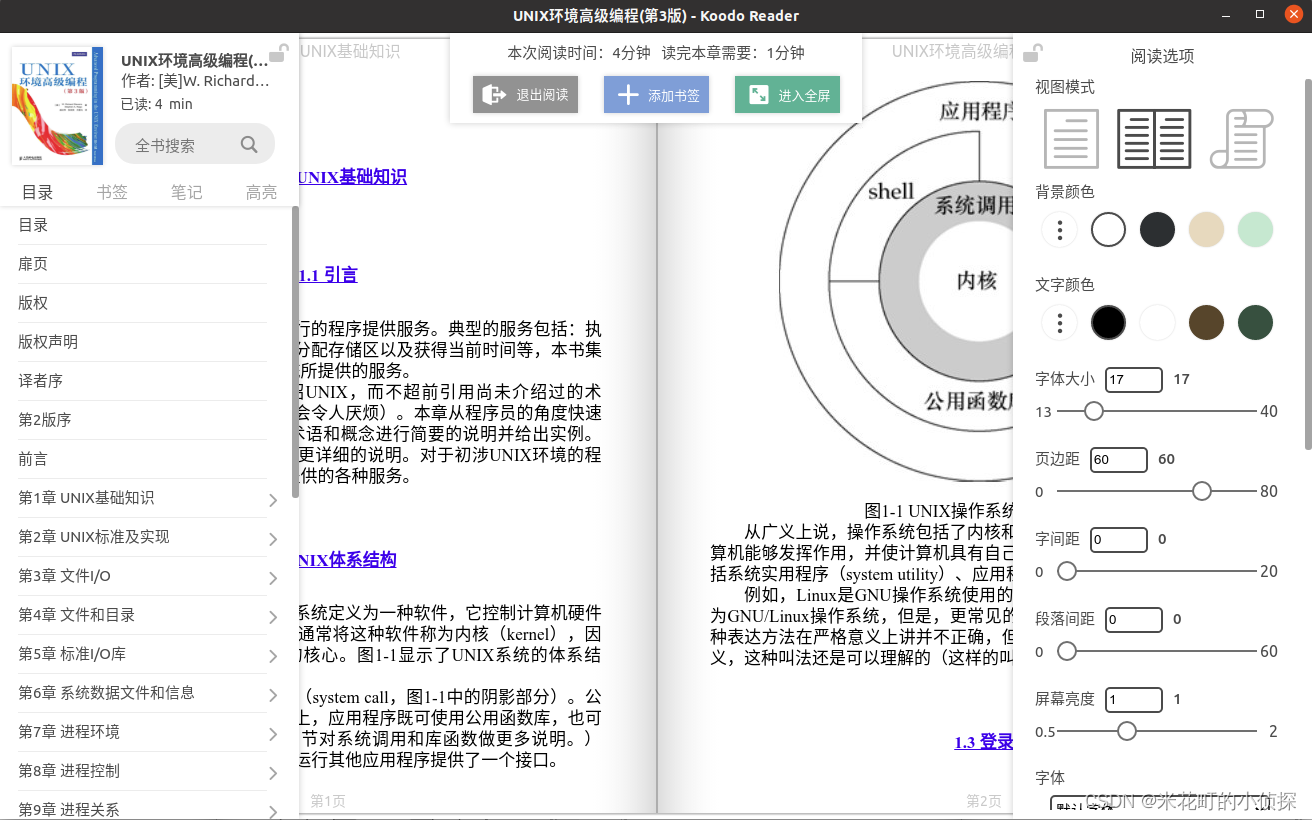Click the screen brightness slider handle
The height and width of the screenshot is (820, 1312).
tap(1127, 731)
